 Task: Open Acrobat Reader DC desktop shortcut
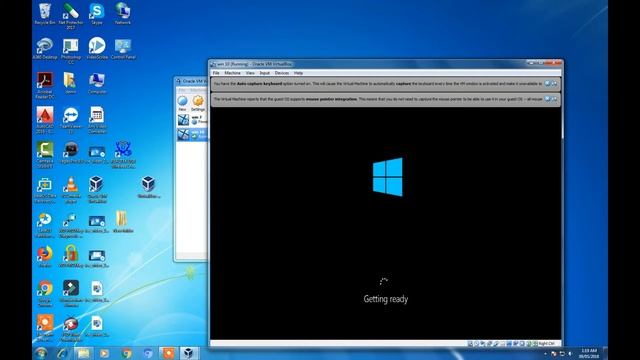pyautogui.click(x=44, y=86)
